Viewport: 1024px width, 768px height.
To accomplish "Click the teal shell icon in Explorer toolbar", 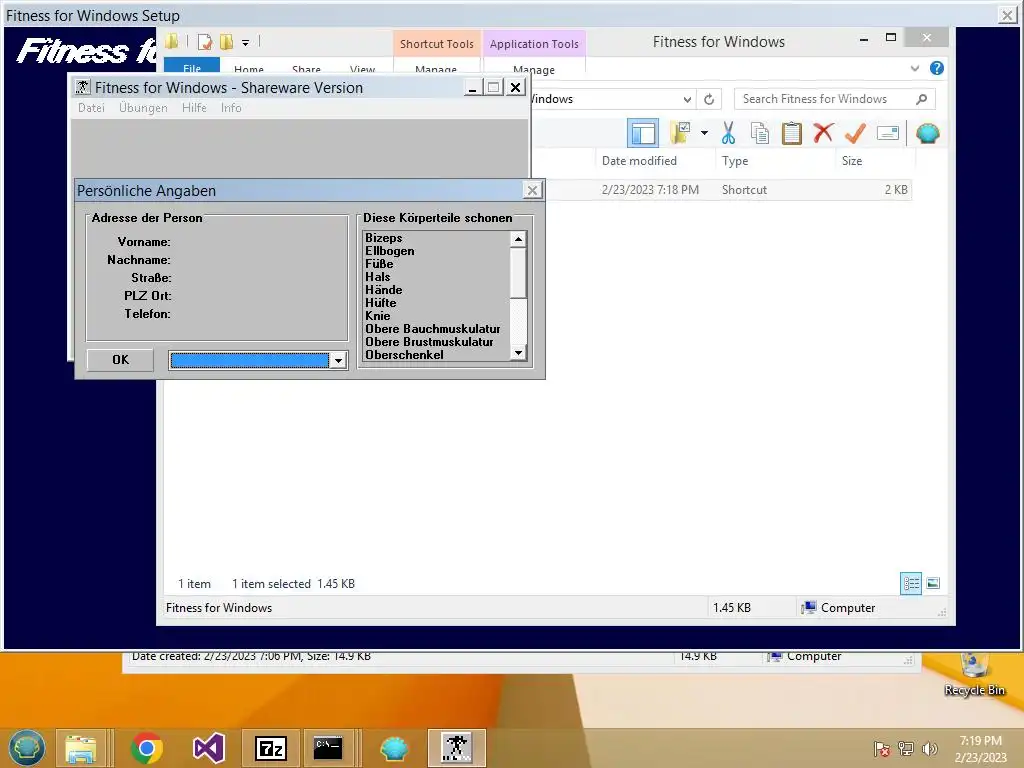I will pos(927,133).
